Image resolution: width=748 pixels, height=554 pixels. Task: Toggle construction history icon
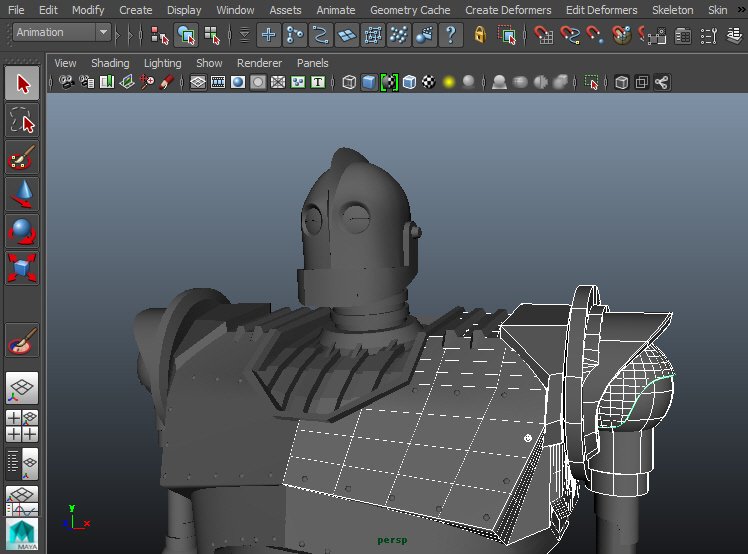pyautogui.click(x=683, y=36)
